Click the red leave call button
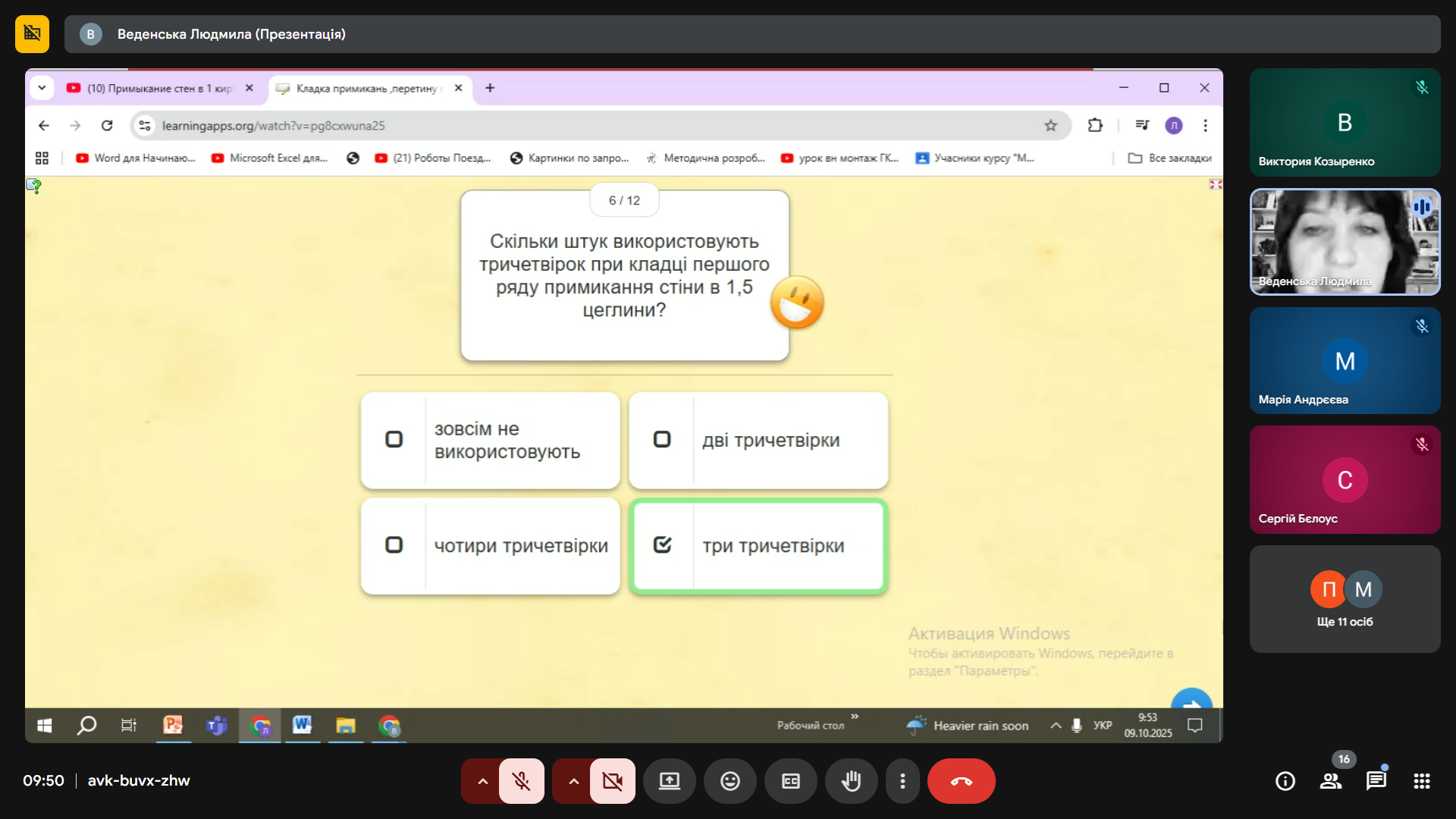 [x=961, y=781]
